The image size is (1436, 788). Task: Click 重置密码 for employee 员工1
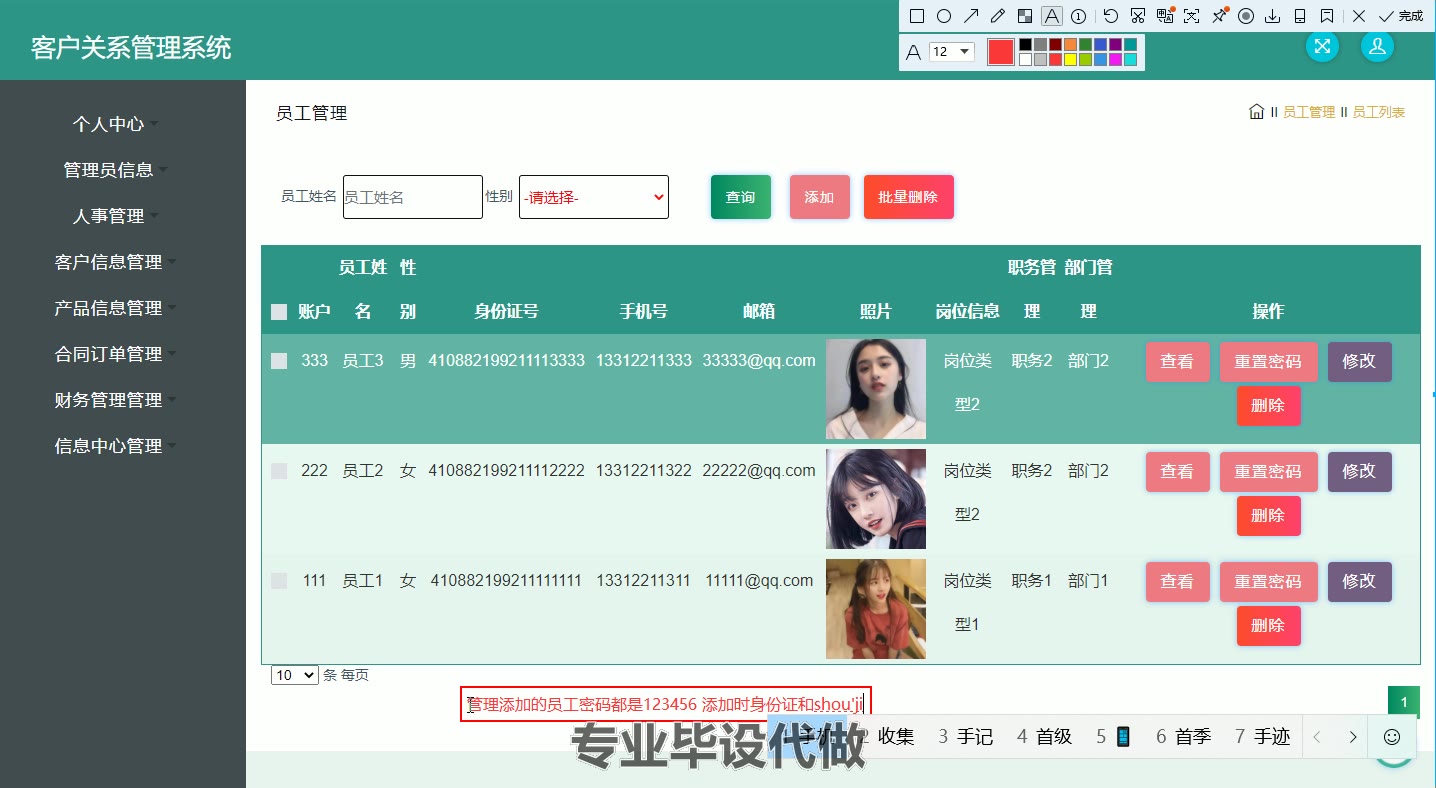point(1268,581)
